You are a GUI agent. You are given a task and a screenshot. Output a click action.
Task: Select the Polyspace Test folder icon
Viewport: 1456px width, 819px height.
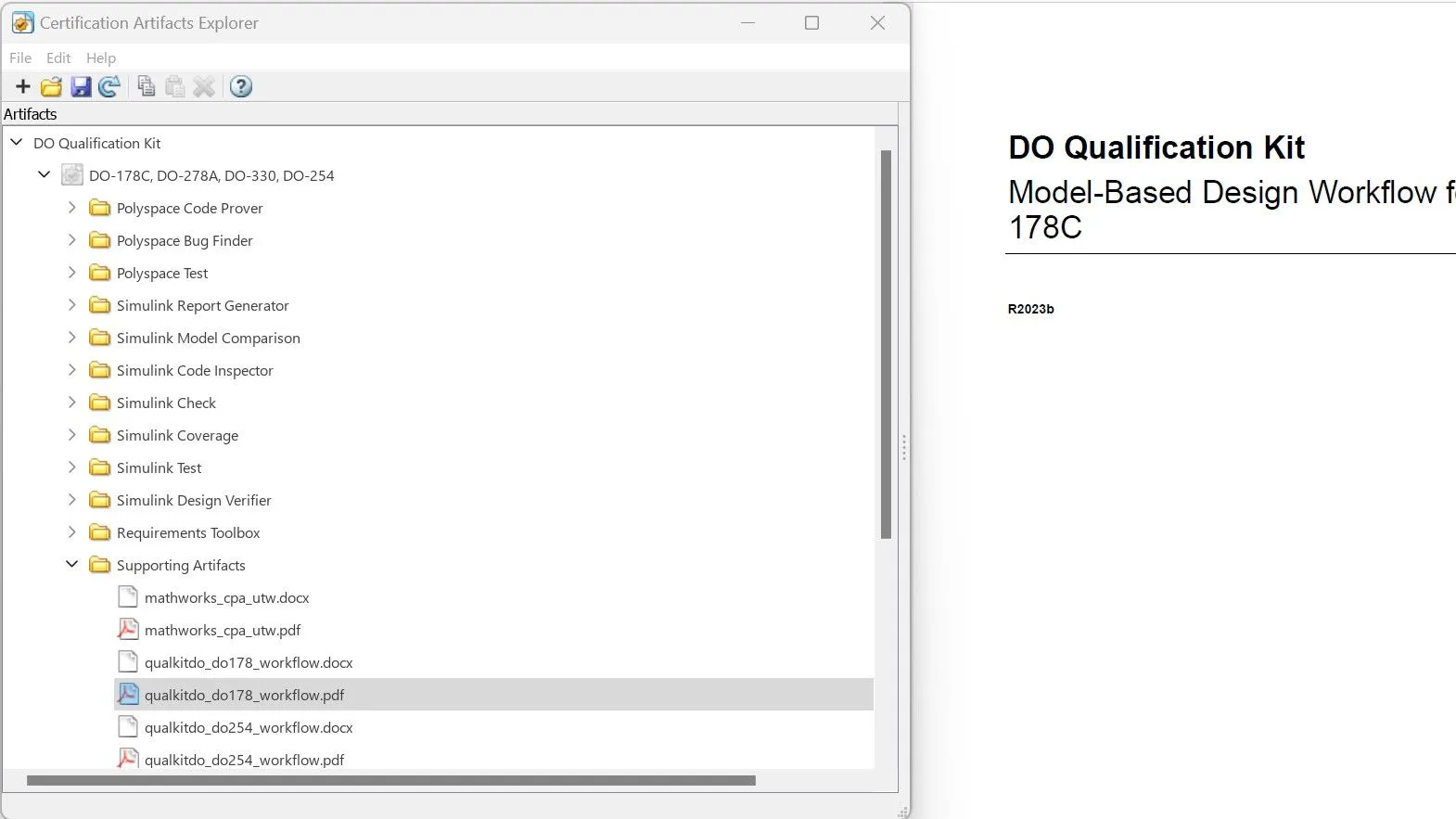click(x=99, y=273)
